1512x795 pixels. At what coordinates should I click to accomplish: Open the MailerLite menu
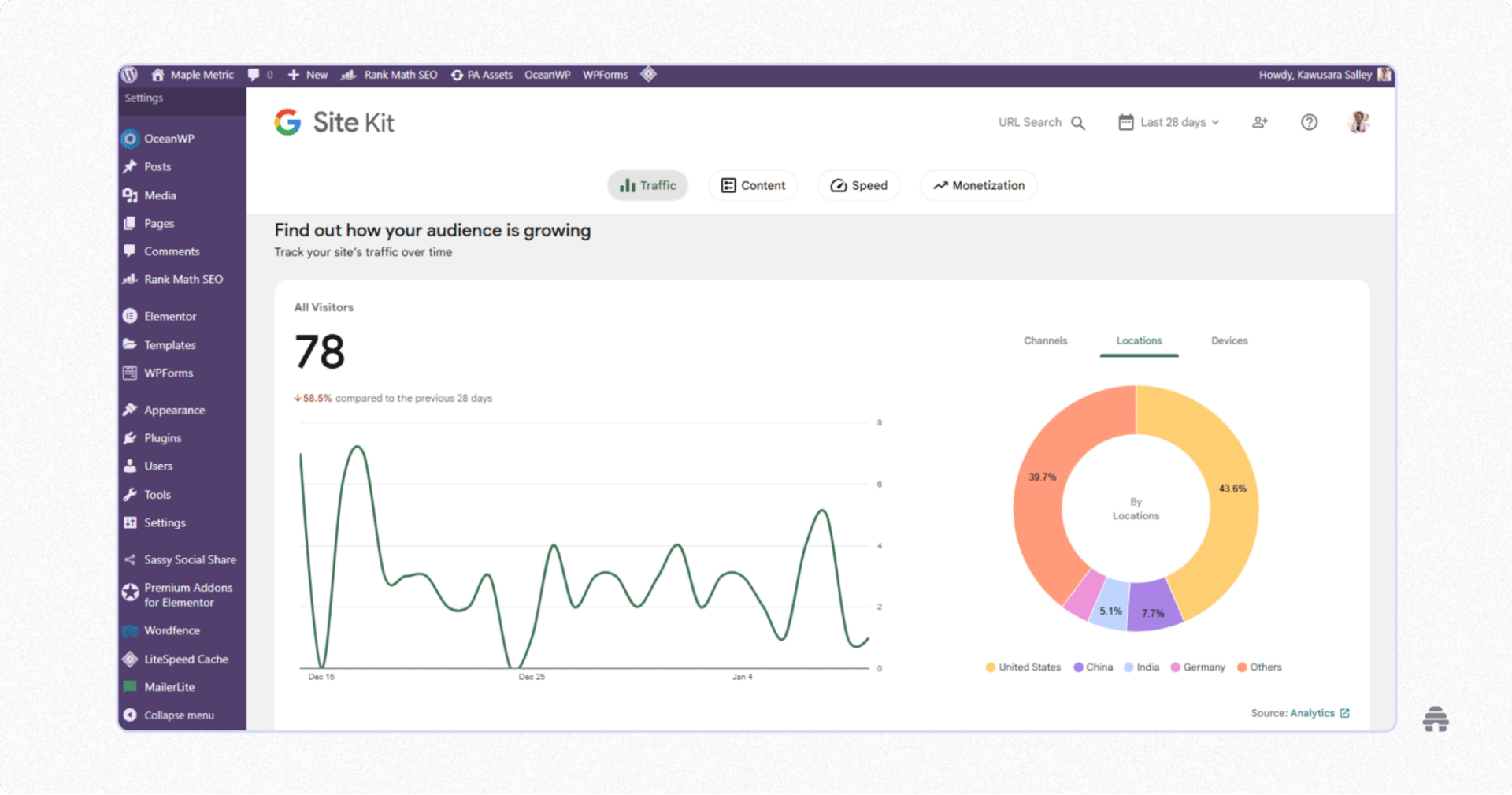click(x=170, y=686)
